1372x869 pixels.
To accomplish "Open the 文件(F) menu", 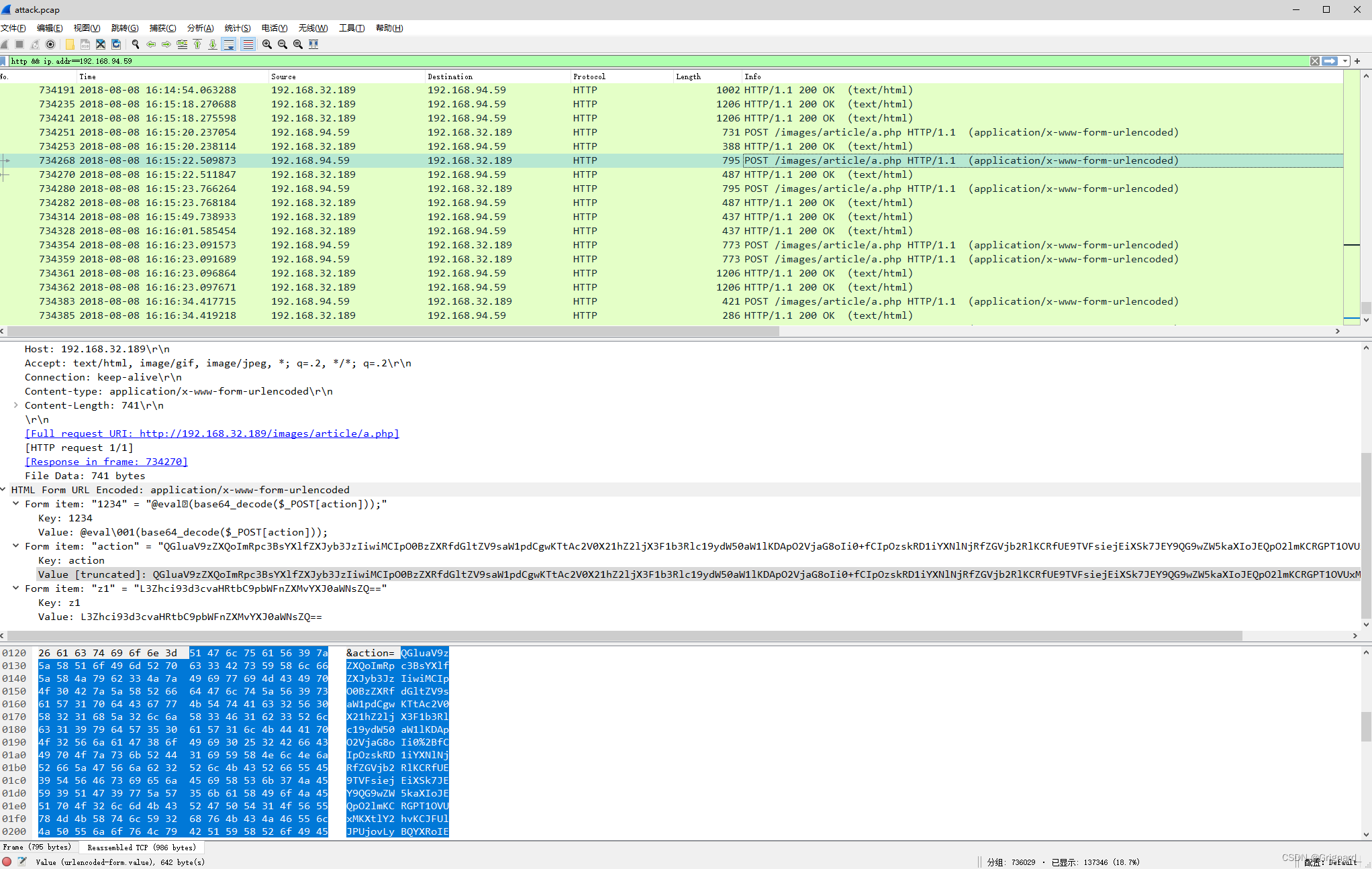I will 13,28.
